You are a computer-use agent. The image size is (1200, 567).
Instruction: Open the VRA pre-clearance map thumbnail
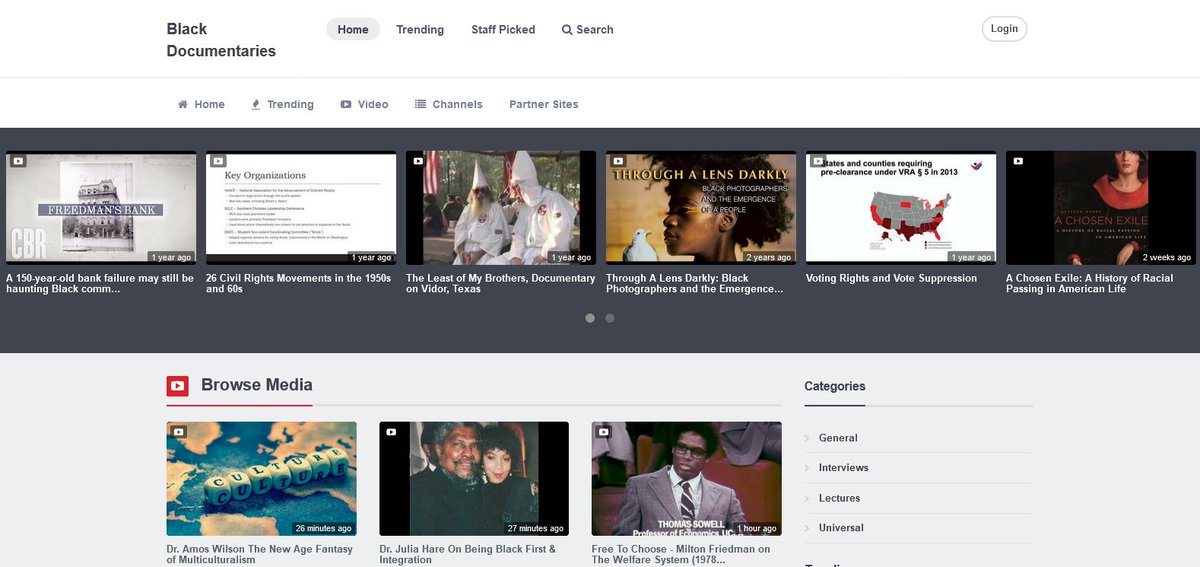pyautogui.click(x=901, y=208)
